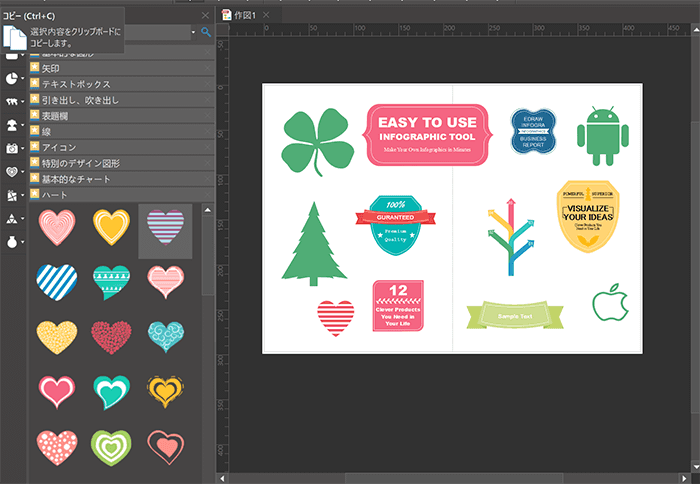This screenshot has width=700, height=484.
Task: Select the 100% GUARANTEED badge
Action: coord(396,225)
